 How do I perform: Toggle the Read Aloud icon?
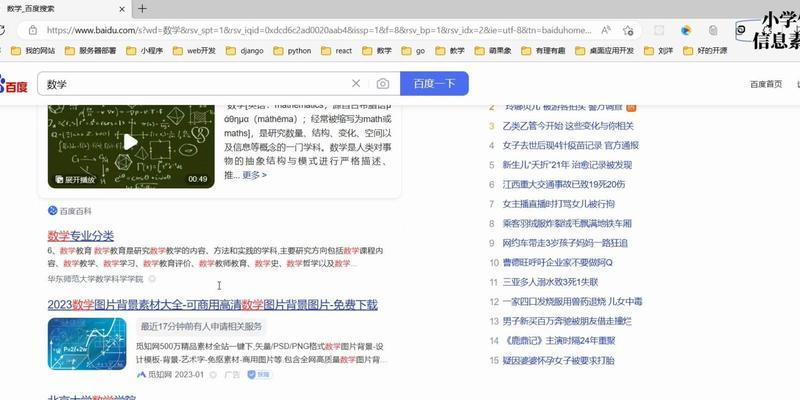[x=606, y=30]
